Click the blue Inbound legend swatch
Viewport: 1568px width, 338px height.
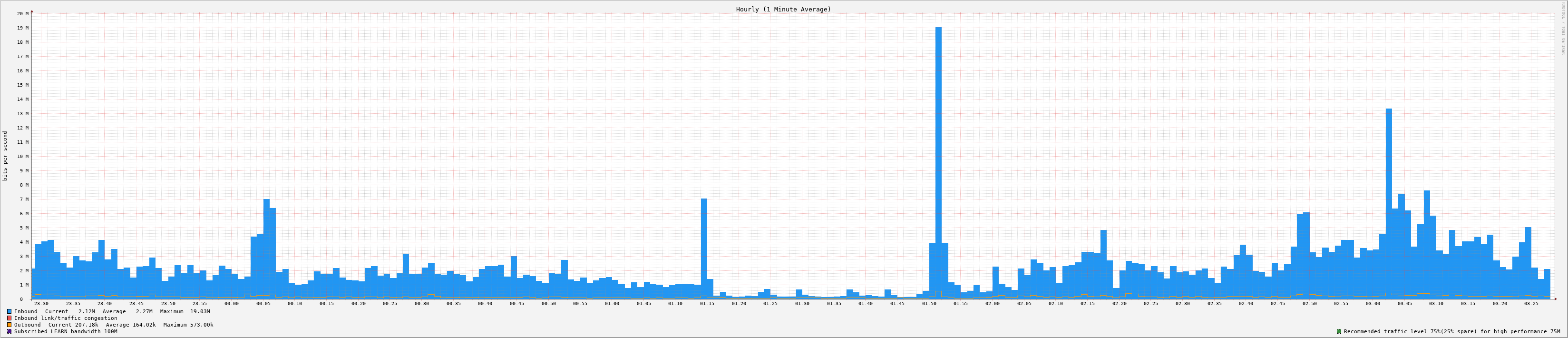[9, 311]
